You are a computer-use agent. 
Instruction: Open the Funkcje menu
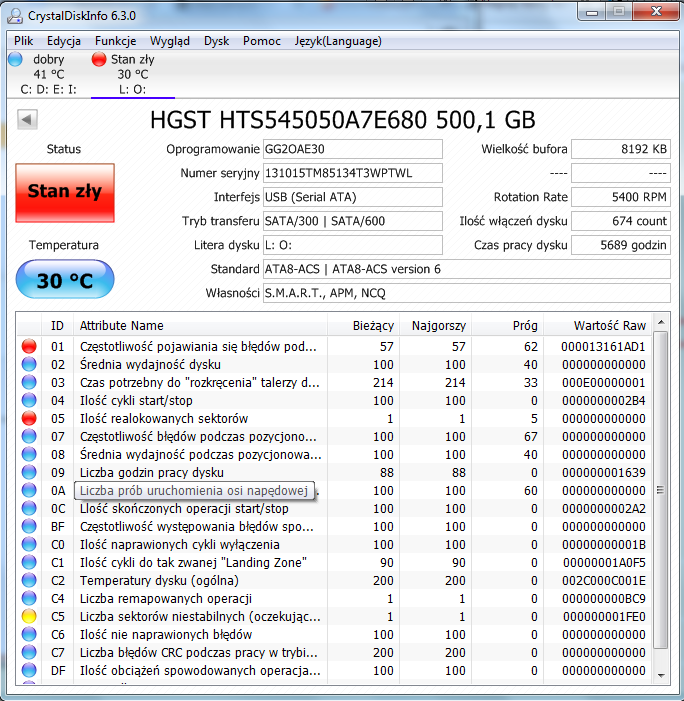coord(115,41)
